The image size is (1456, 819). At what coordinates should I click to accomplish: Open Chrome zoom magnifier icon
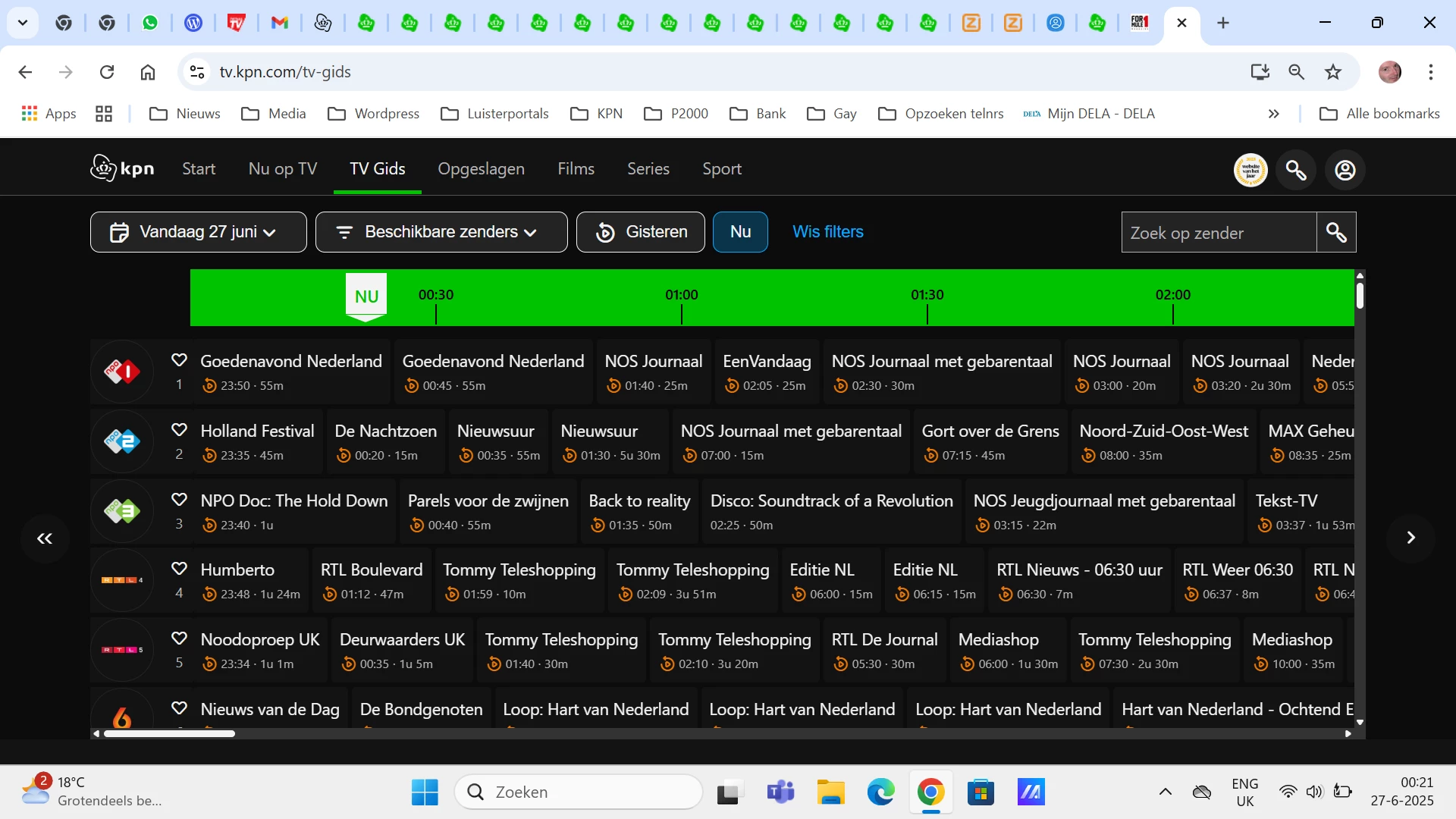[1297, 72]
